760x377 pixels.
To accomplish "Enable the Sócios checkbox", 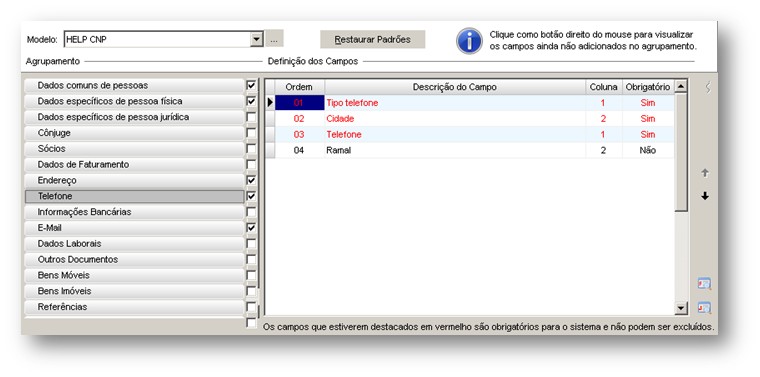I will click(251, 149).
